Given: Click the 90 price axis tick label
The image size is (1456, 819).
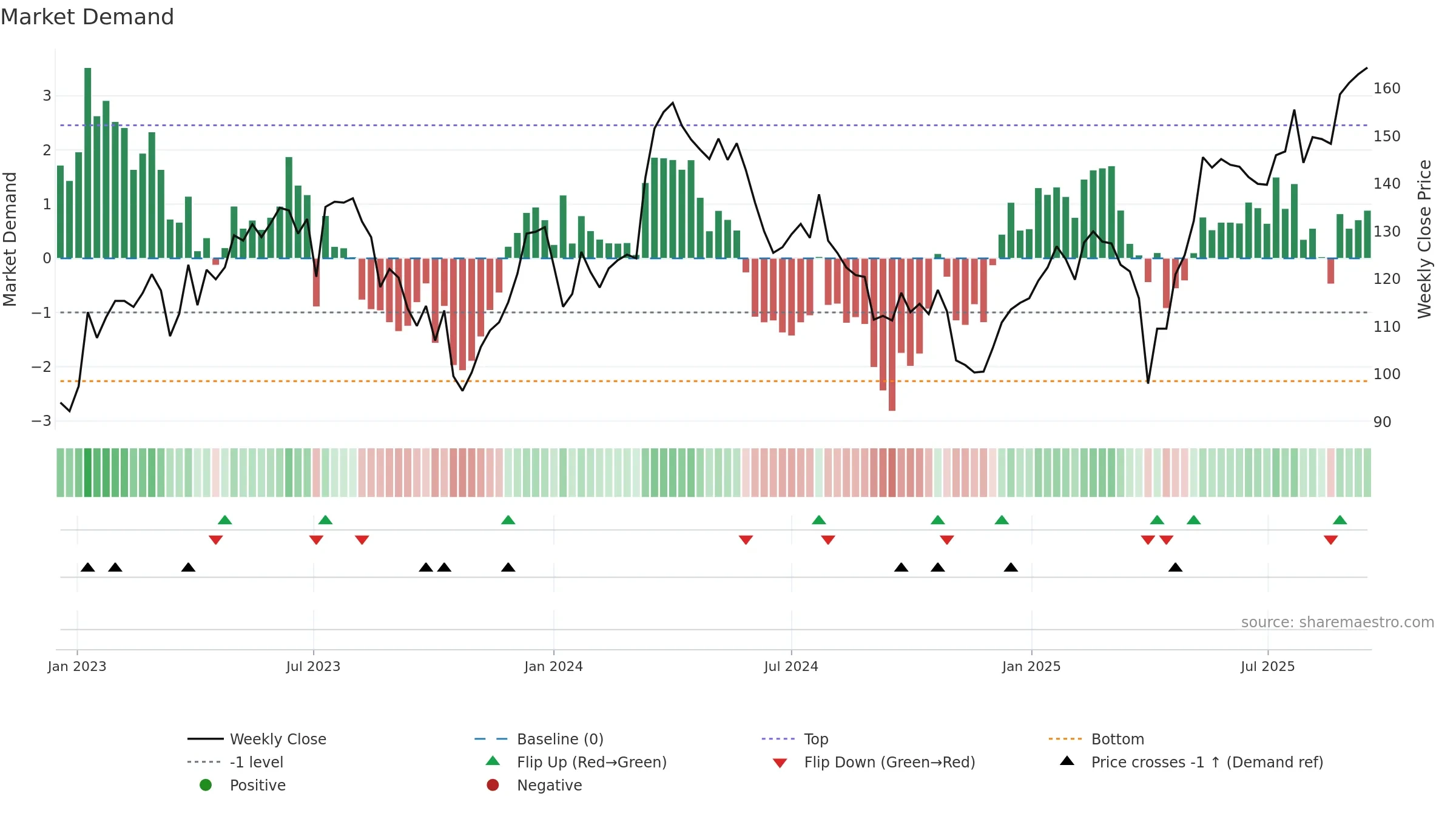Looking at the screenshot, I should click(1382, 422).
